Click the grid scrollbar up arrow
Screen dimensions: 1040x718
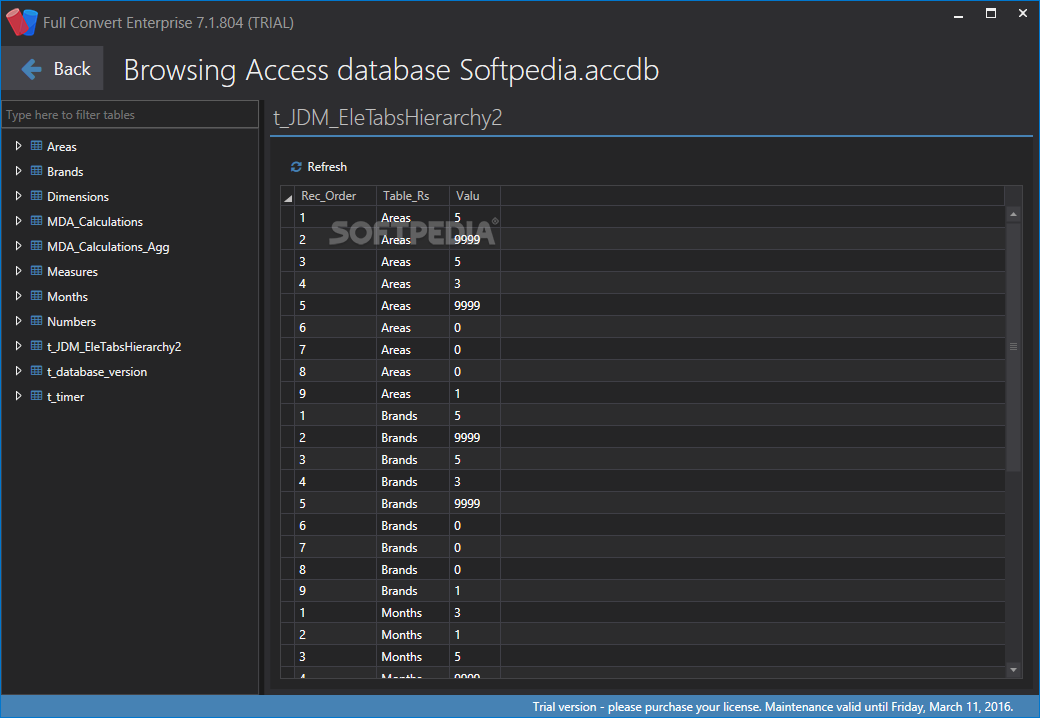1013,214
